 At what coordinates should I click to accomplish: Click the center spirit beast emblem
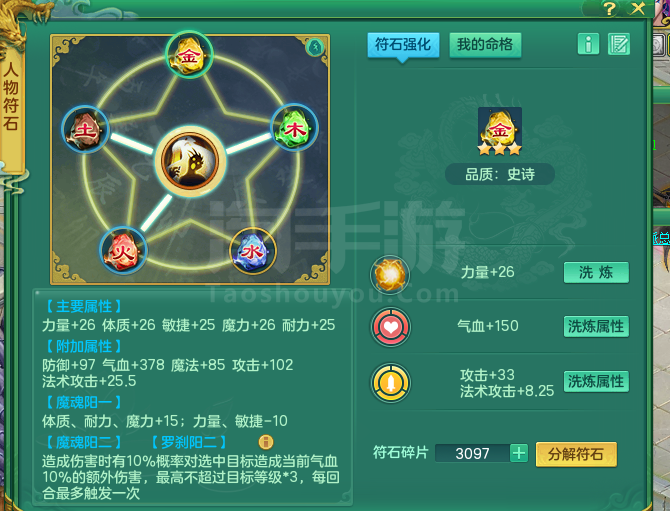point(190,162)
